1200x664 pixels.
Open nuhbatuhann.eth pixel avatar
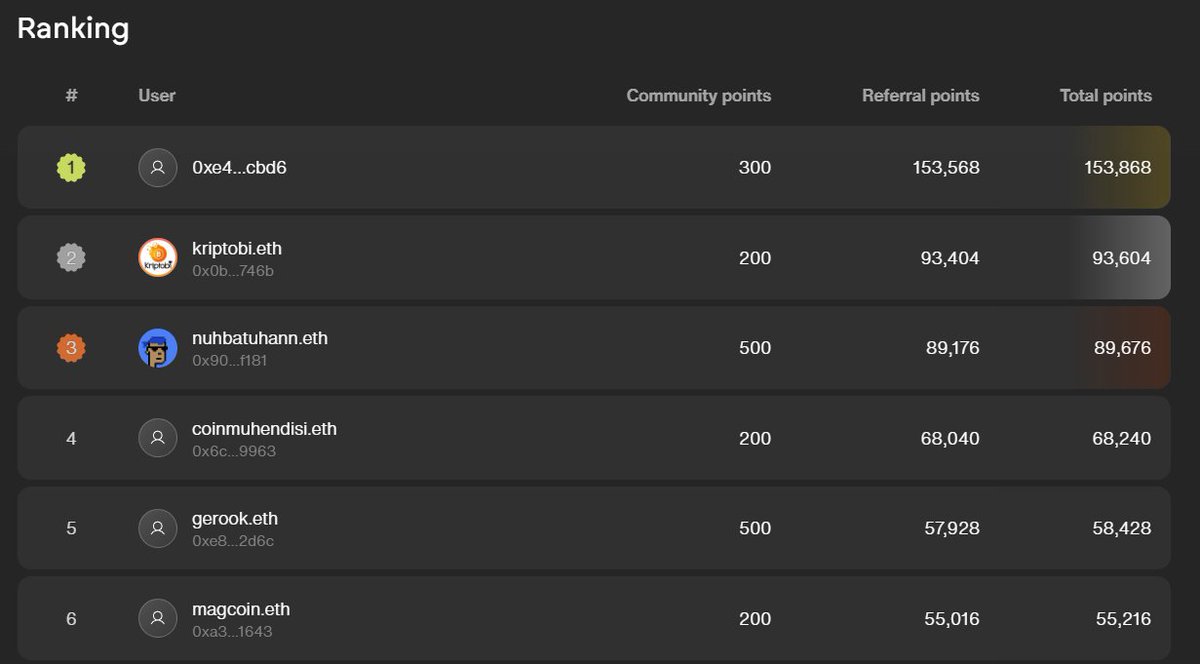(157, 348)
